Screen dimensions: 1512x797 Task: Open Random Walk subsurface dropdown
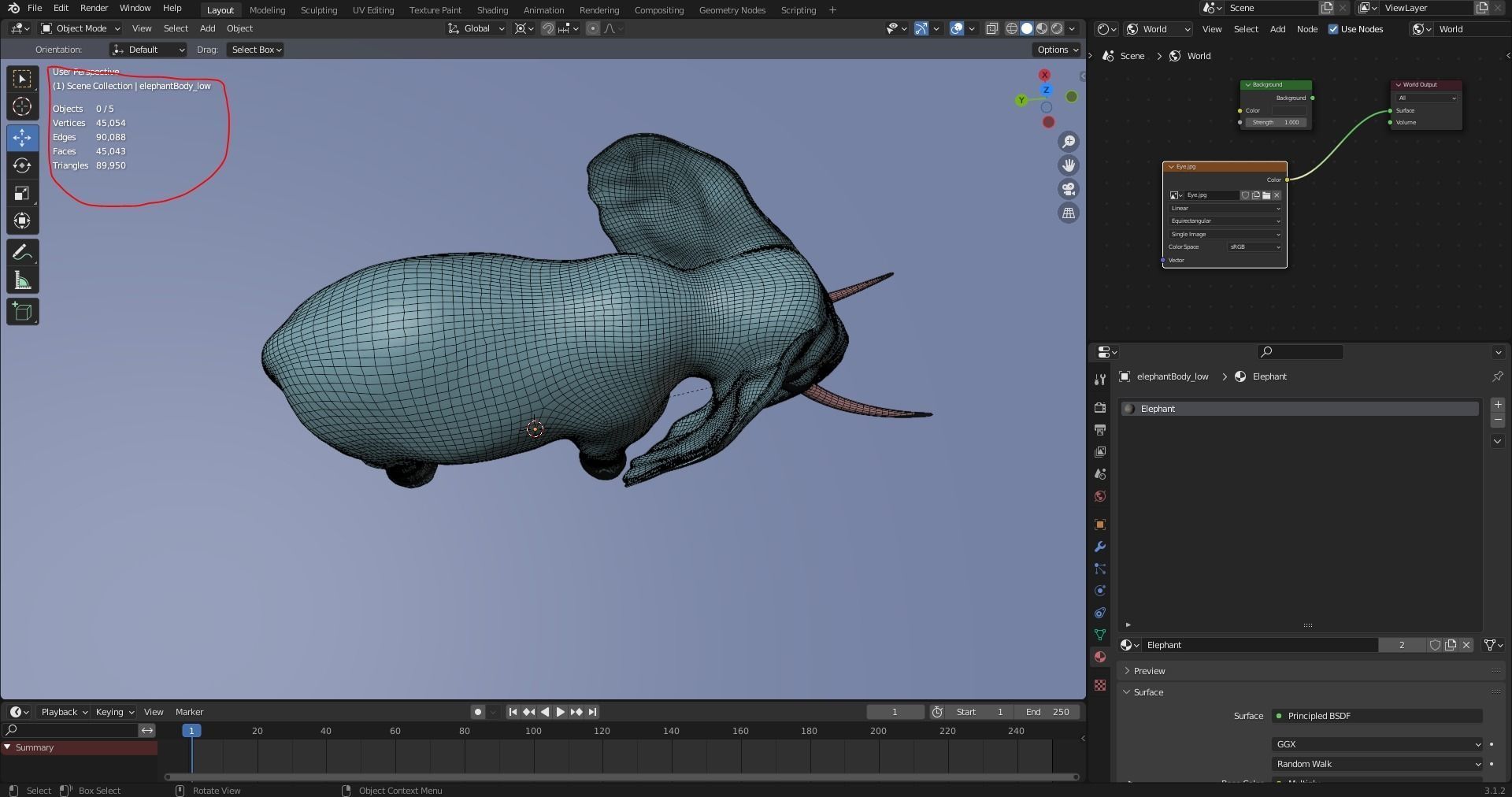pos(1377,764)
